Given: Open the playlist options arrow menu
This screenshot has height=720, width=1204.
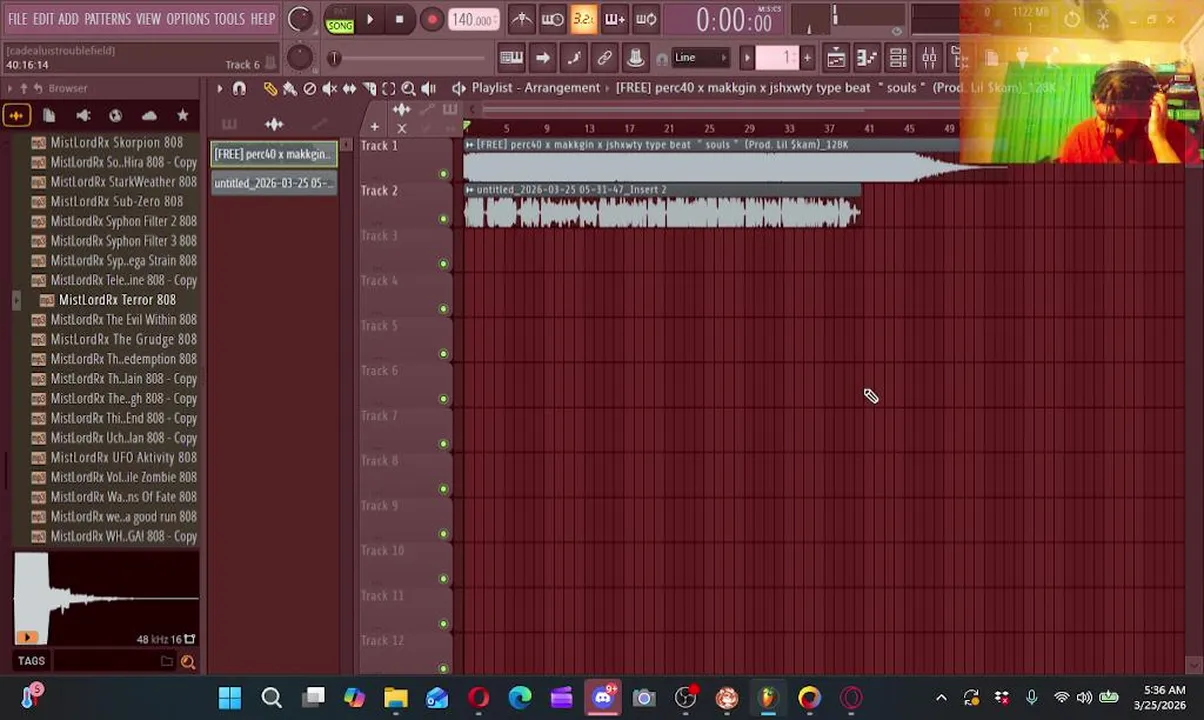Looking at the screenshot, I should click(219, 89).
